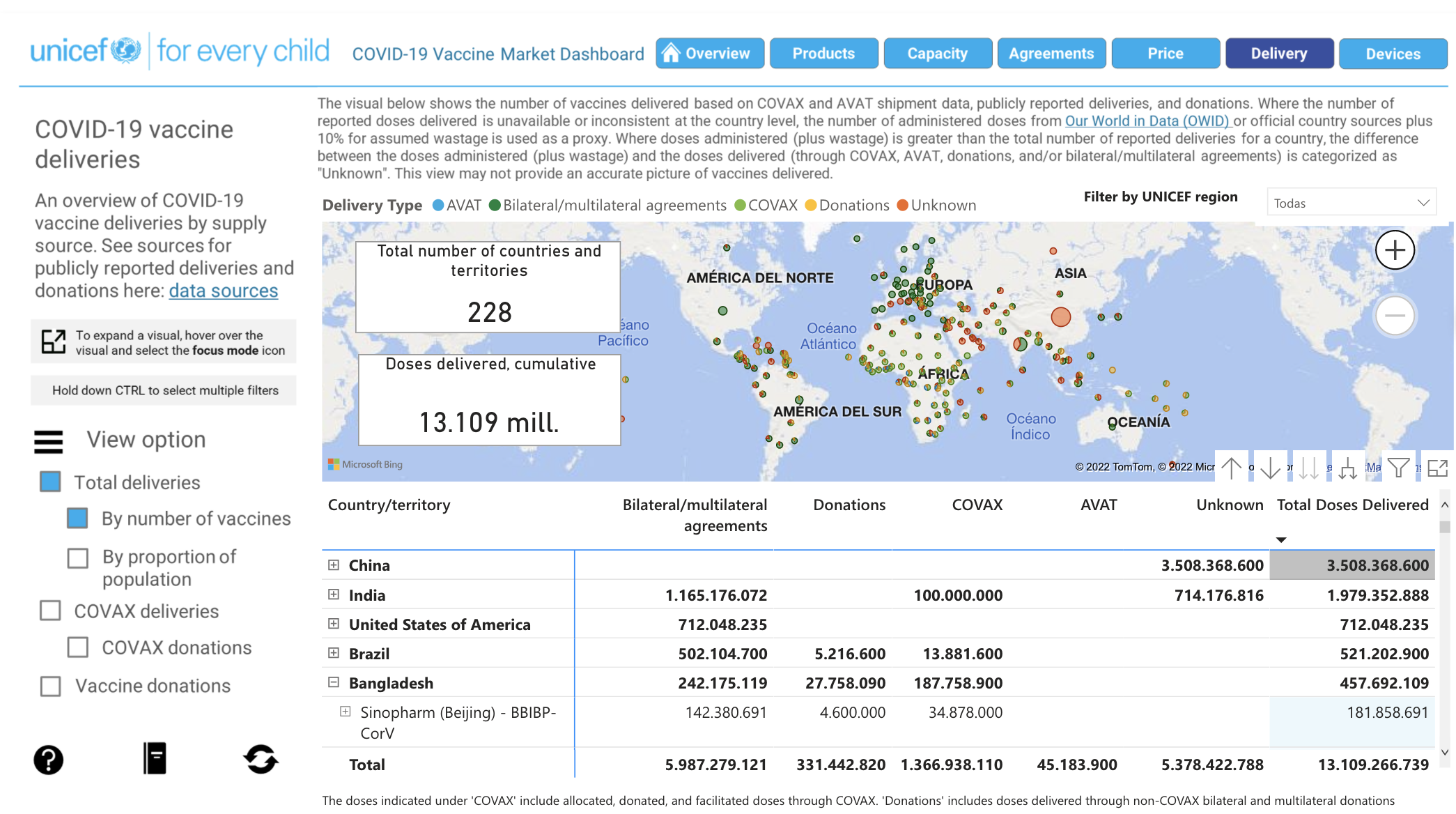Click the 228 countries and territories card

(x=488, y=286)
